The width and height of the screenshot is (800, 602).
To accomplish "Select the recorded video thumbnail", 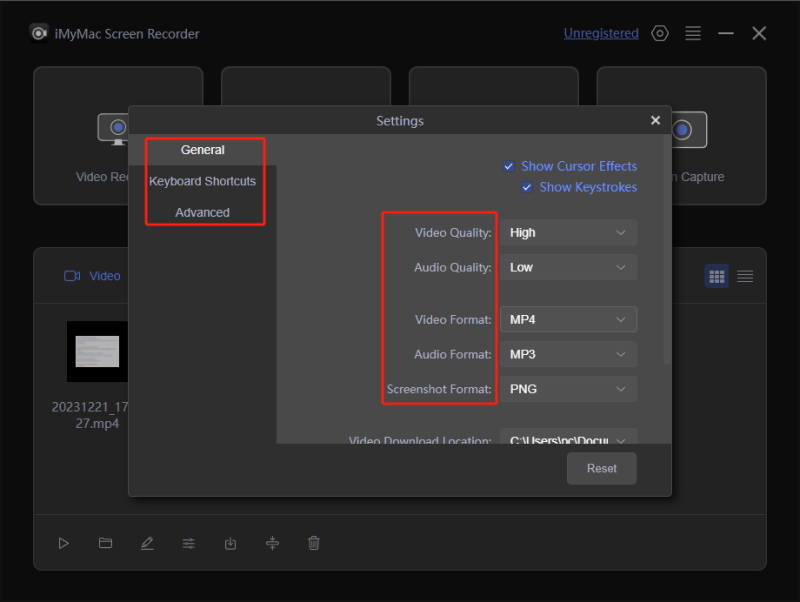I will (x=97, y=352).
